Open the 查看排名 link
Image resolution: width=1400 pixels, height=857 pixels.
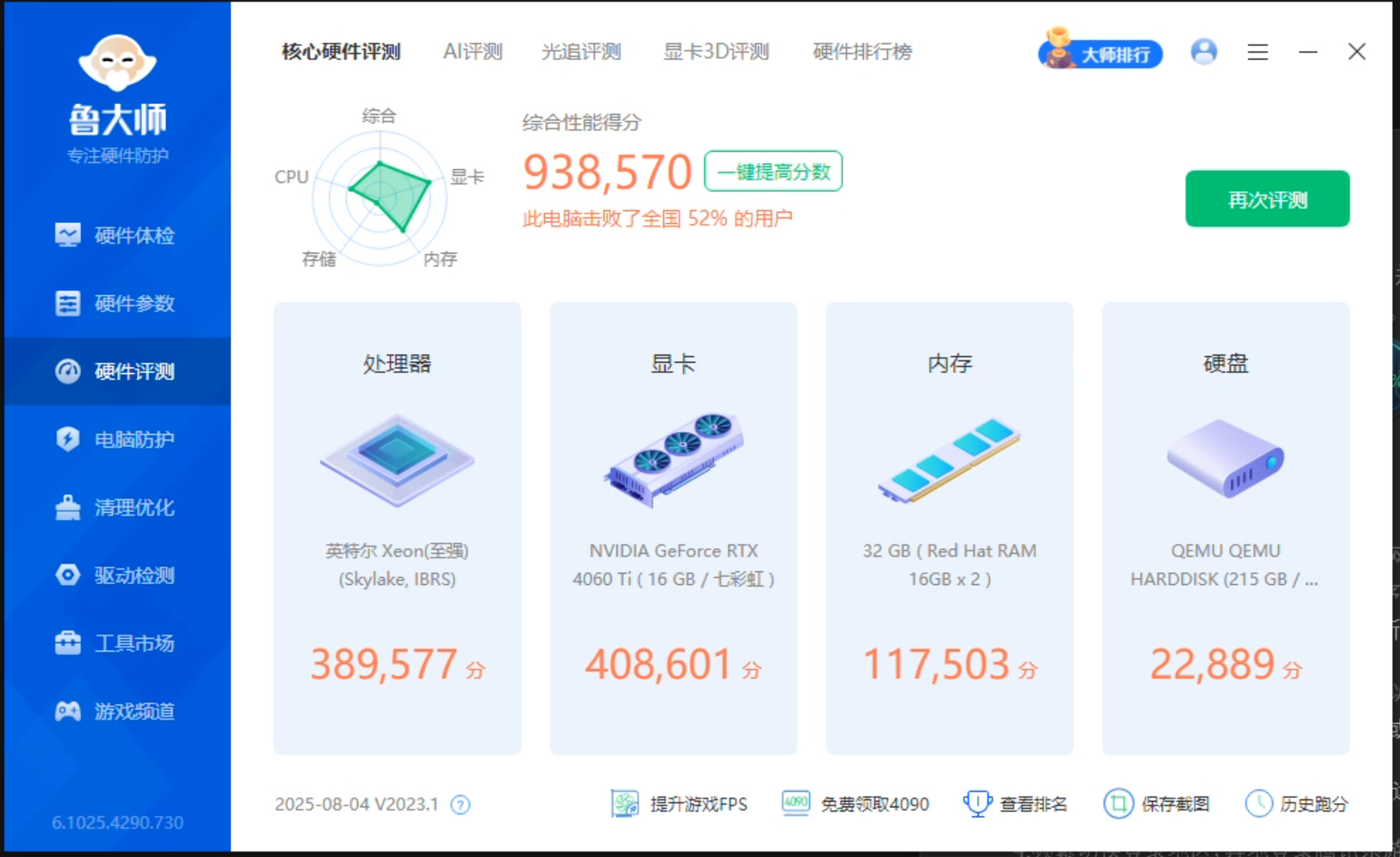pyautogui.click(x=1033, y=804)
